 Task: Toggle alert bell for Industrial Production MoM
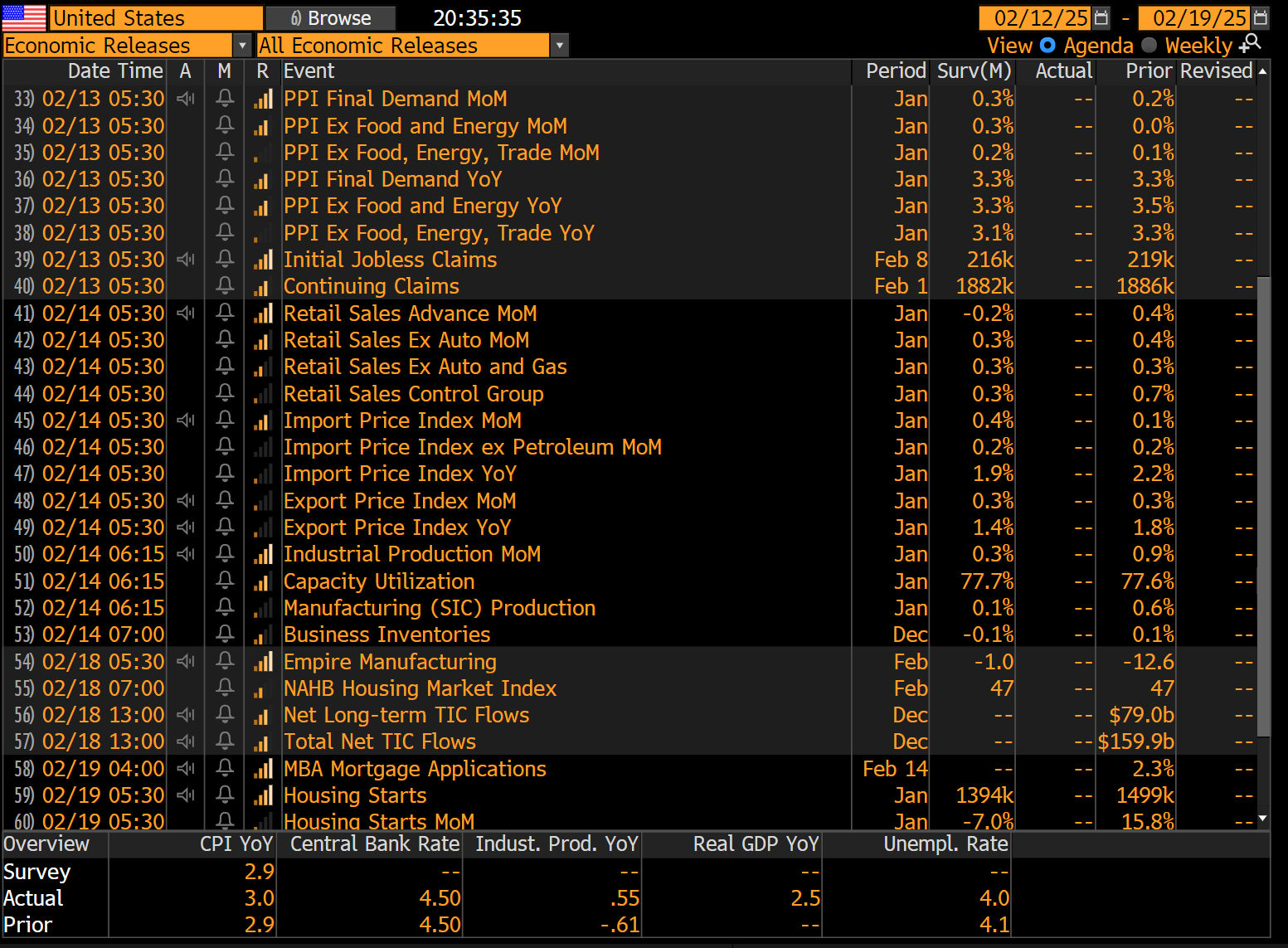[225, 554]
